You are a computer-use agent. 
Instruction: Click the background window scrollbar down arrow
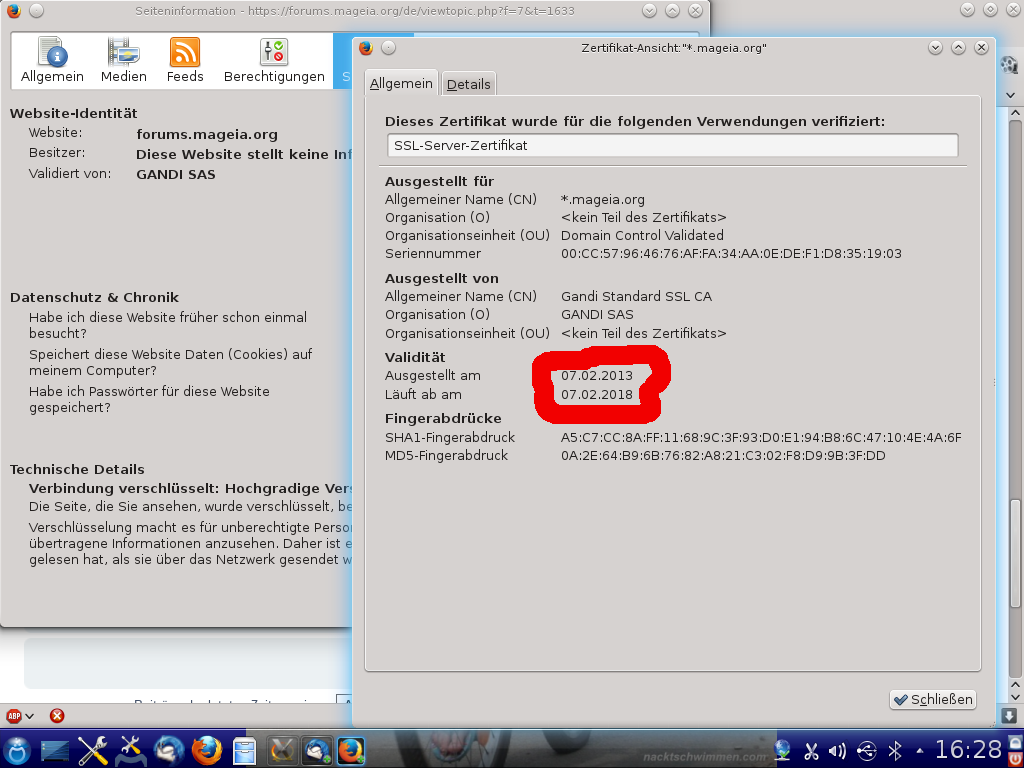1015,699
